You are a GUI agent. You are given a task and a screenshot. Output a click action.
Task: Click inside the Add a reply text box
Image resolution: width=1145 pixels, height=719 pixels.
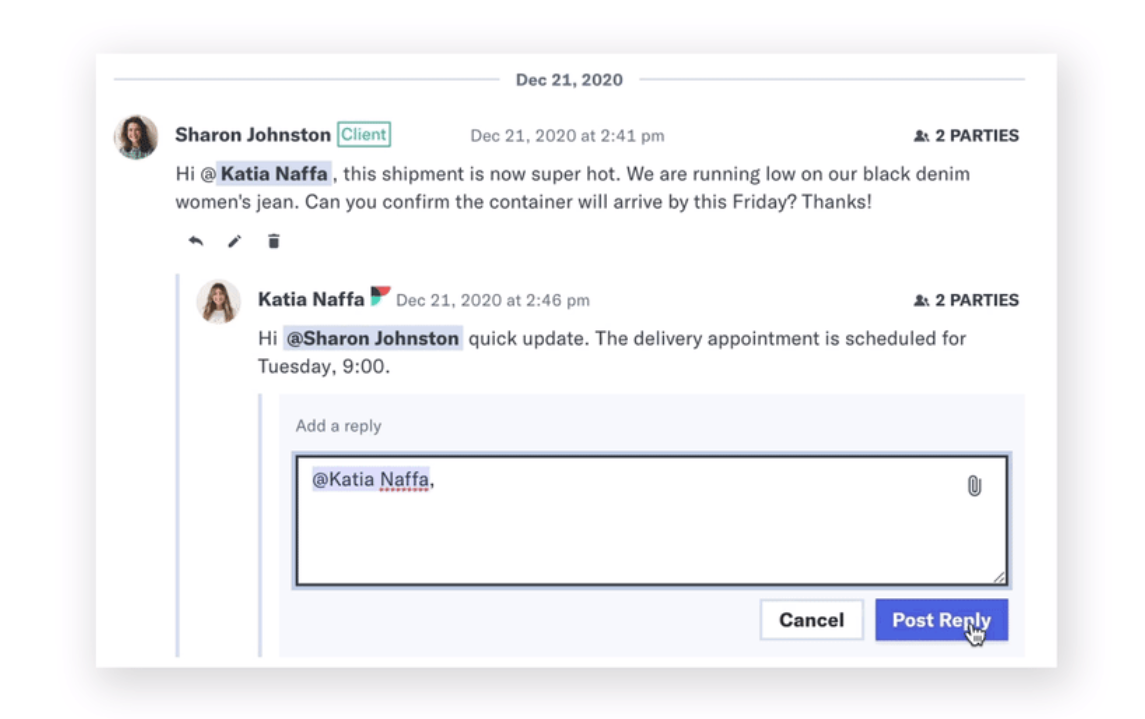651,520
